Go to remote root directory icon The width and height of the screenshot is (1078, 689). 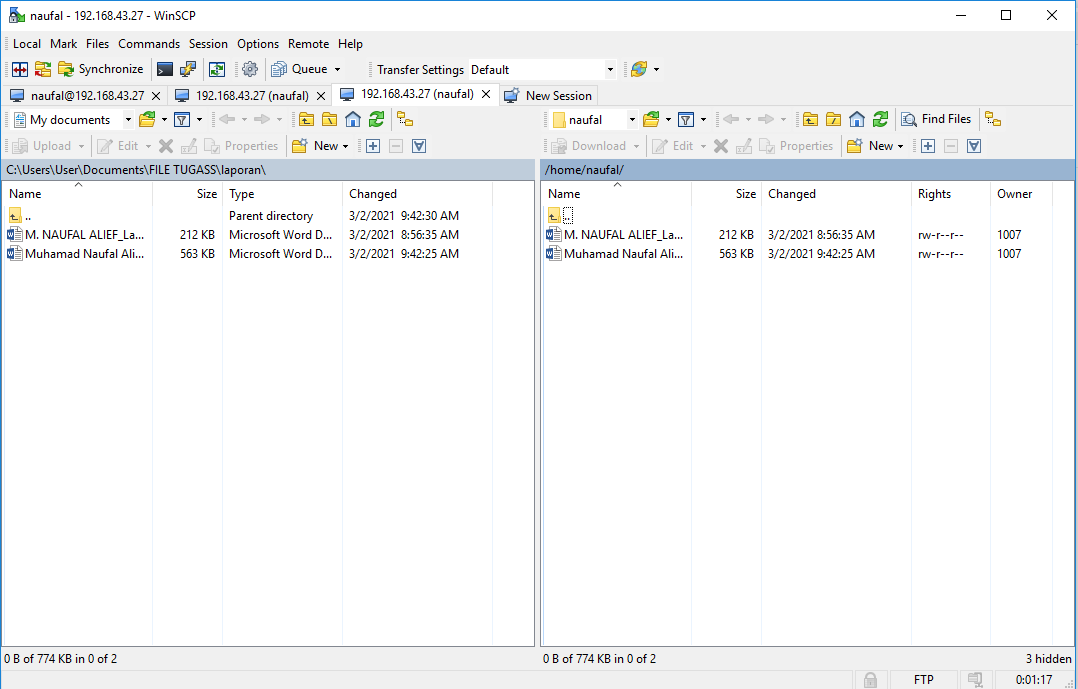pyautogui.click(x=833, y=120)
